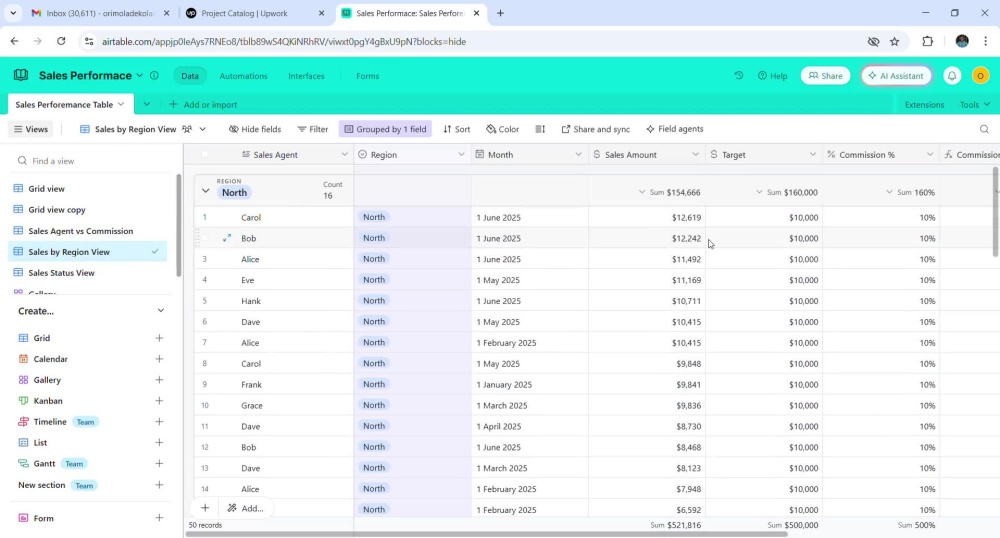Click the horizontal grid scrollbar
This screenshot has height=538, width=1000.
486,534
